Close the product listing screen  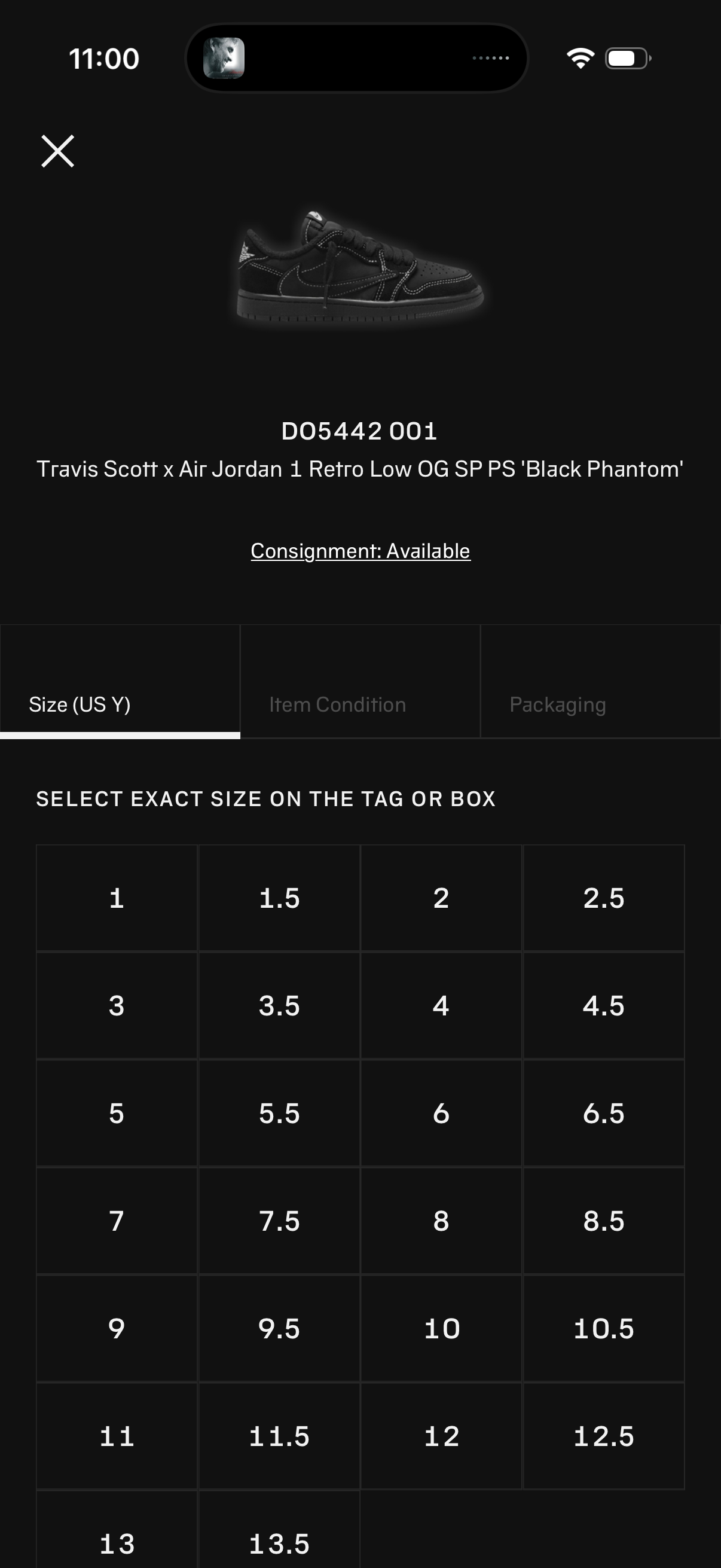(x=58, y=151)
